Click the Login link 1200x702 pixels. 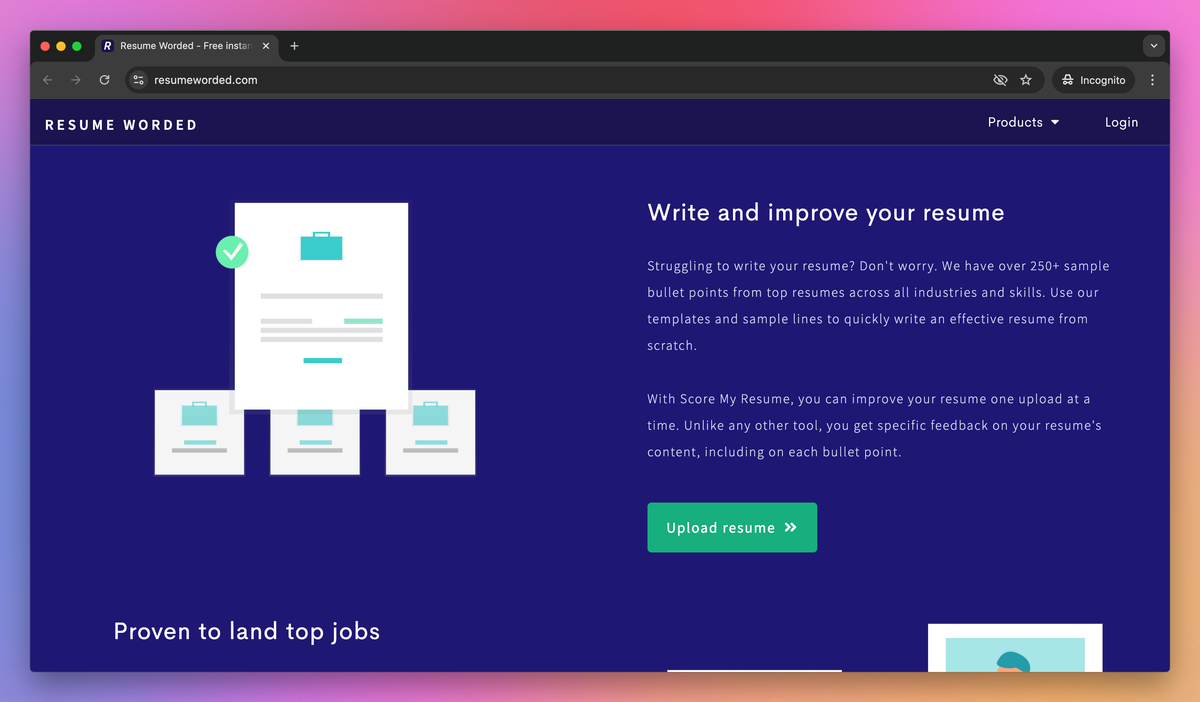coord(1121,122)
